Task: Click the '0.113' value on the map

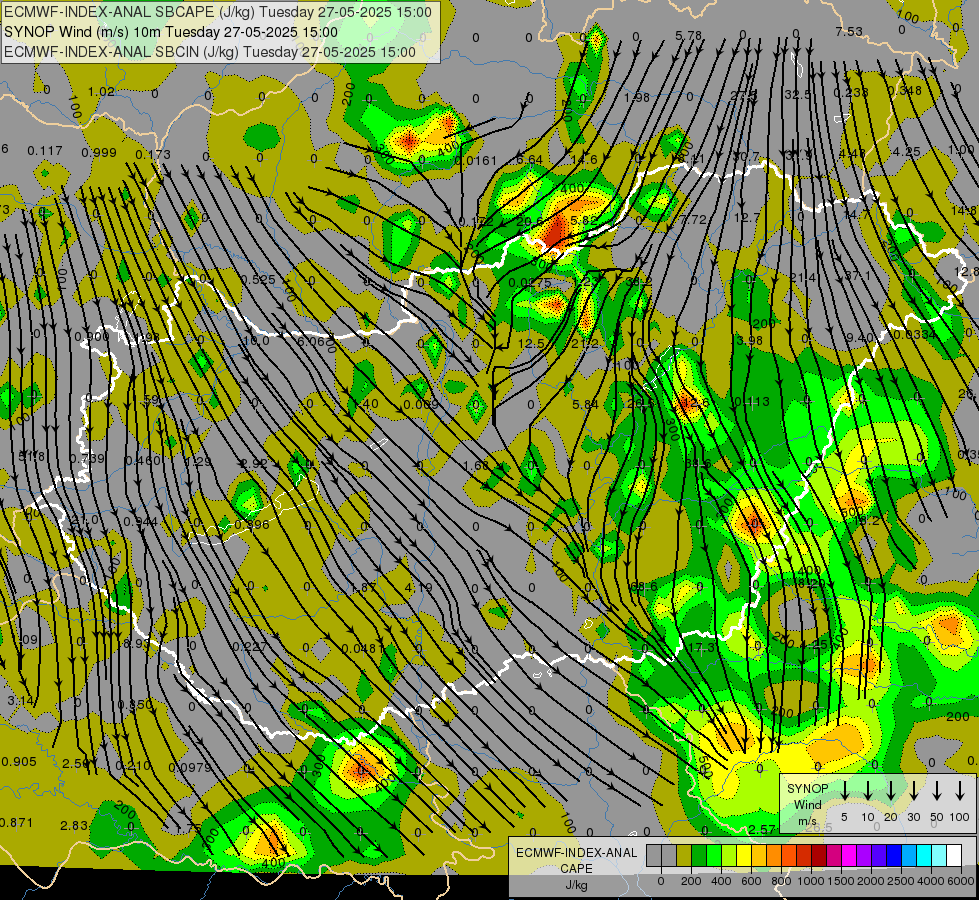Action: [752, 402]
